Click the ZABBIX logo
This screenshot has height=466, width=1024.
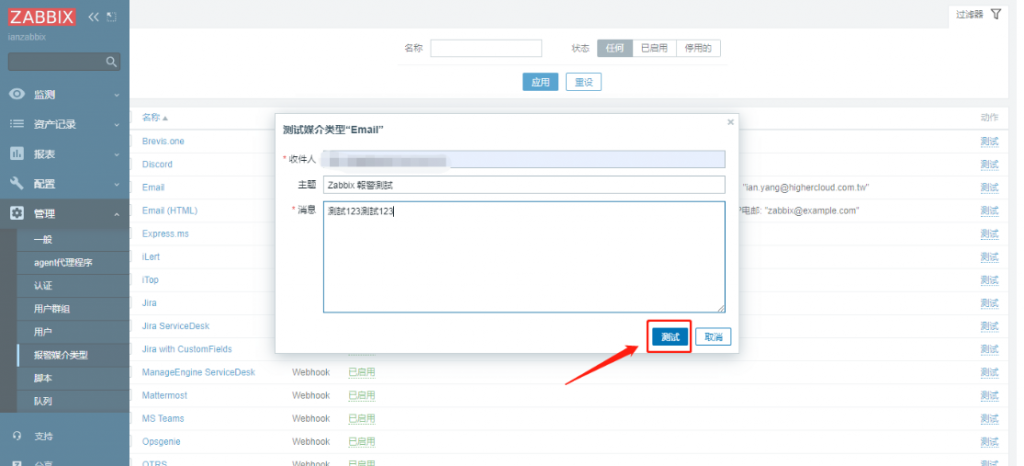click(x=42, y=17)
